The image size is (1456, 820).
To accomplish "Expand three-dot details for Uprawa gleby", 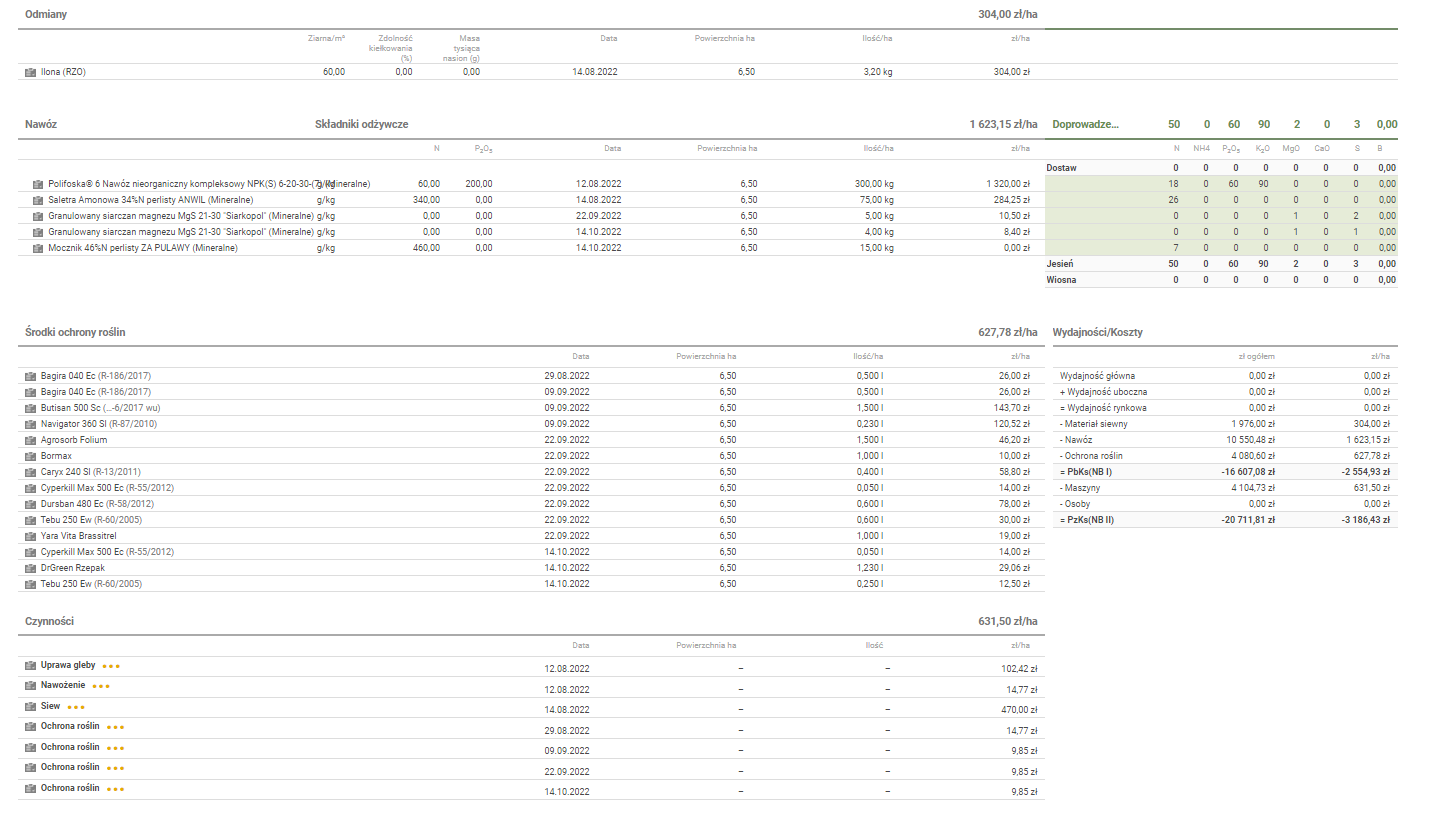I will tap(111, 666).
